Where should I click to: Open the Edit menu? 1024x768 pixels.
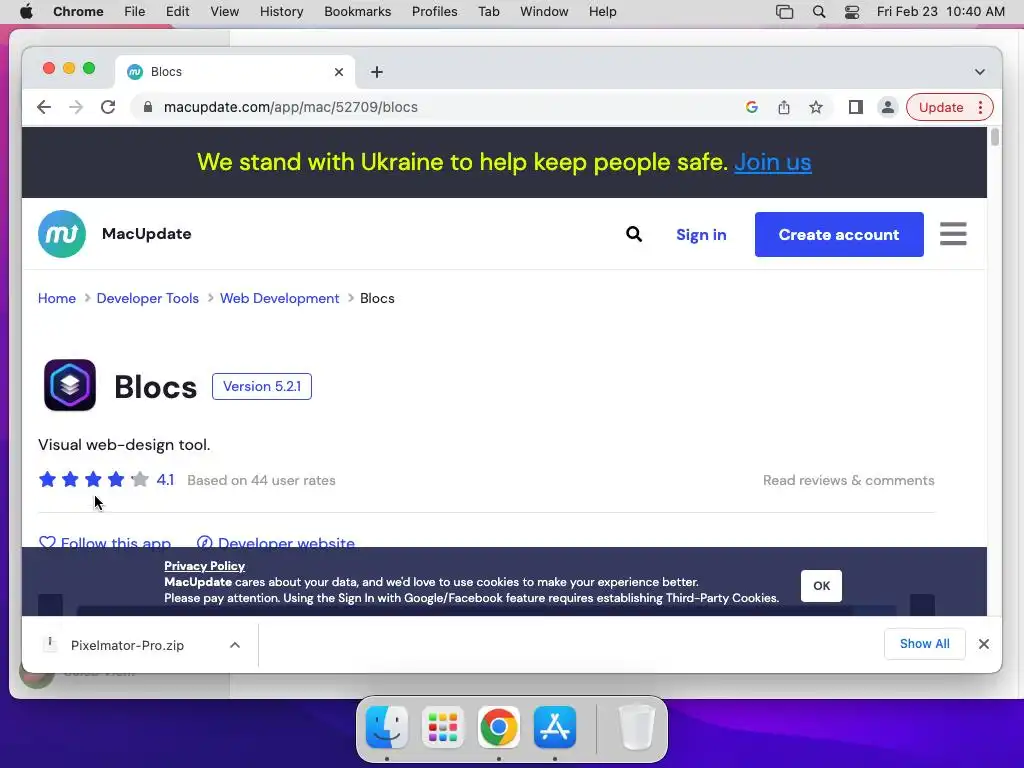pos(178,12)
